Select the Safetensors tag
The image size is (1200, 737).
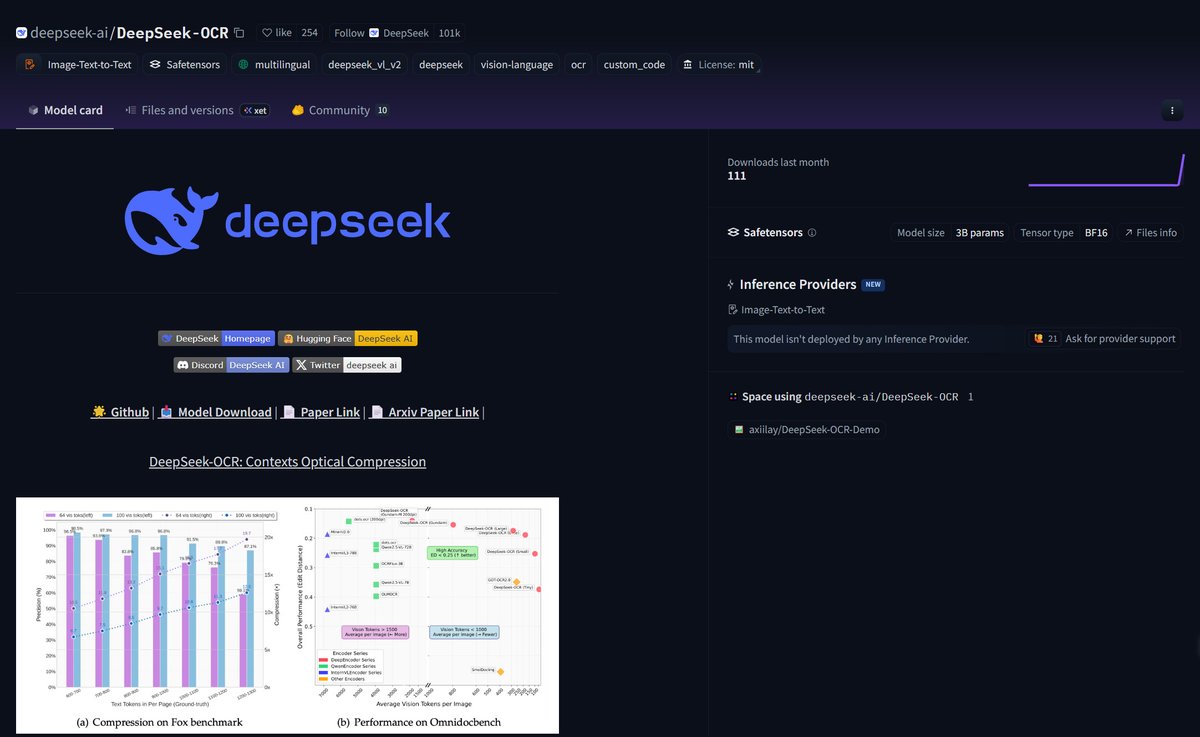tap(185, 64)
